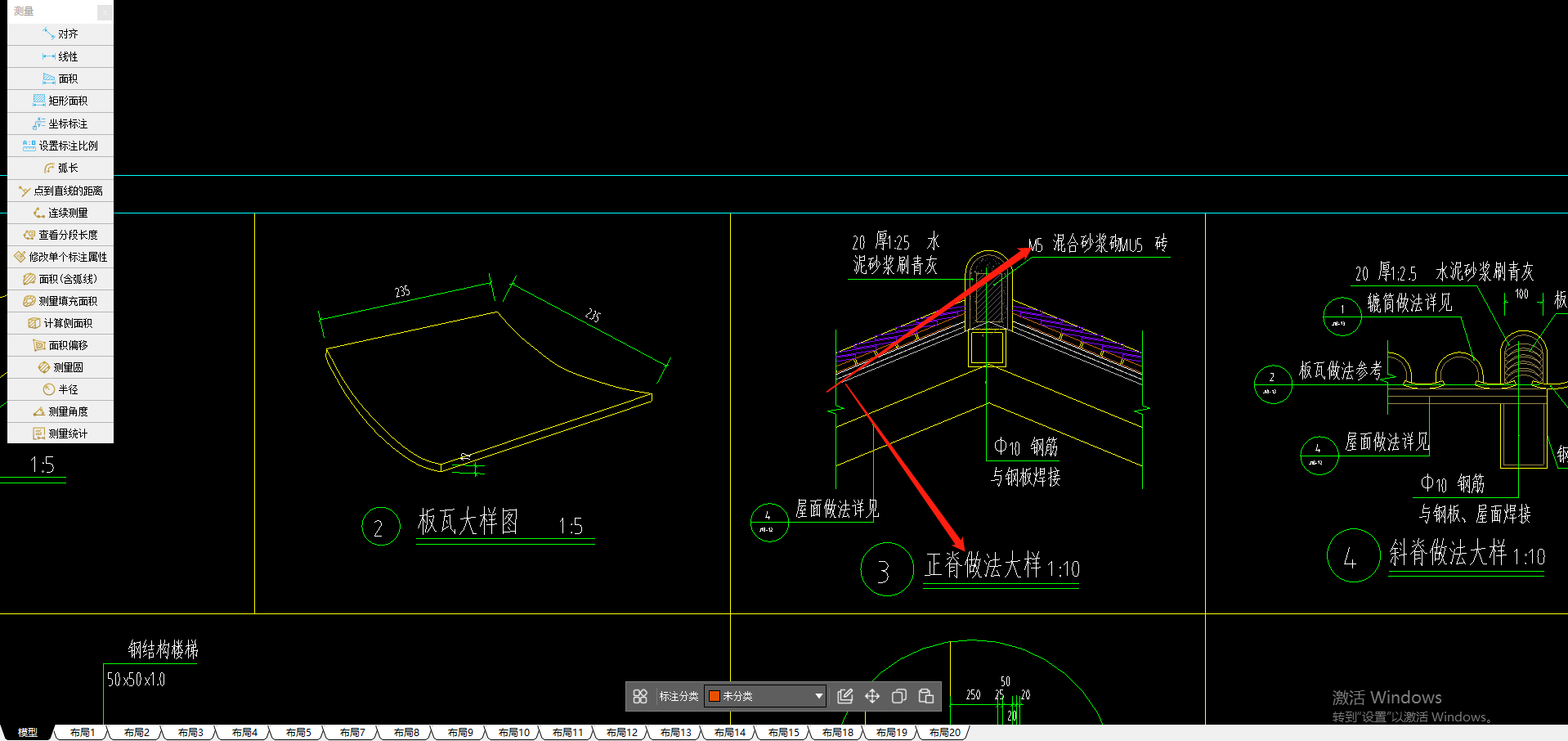
Task: Pick the 测量角度 angle measurement tool
Action: (60, 411)
